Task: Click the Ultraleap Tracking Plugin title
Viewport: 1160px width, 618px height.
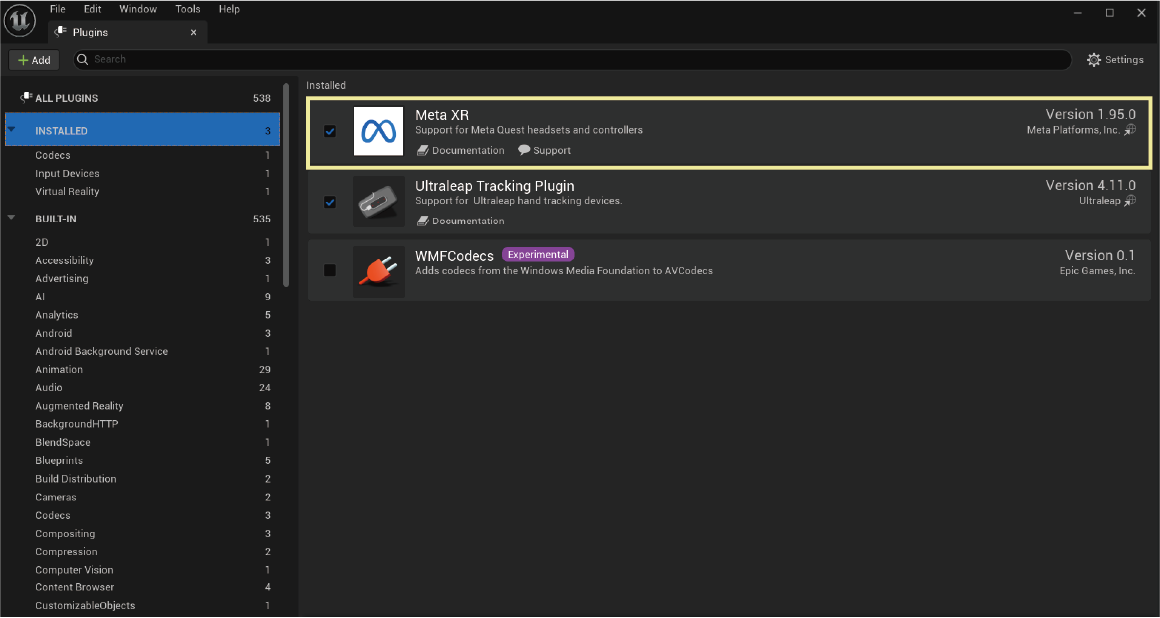Action: [x=495, y=186]
